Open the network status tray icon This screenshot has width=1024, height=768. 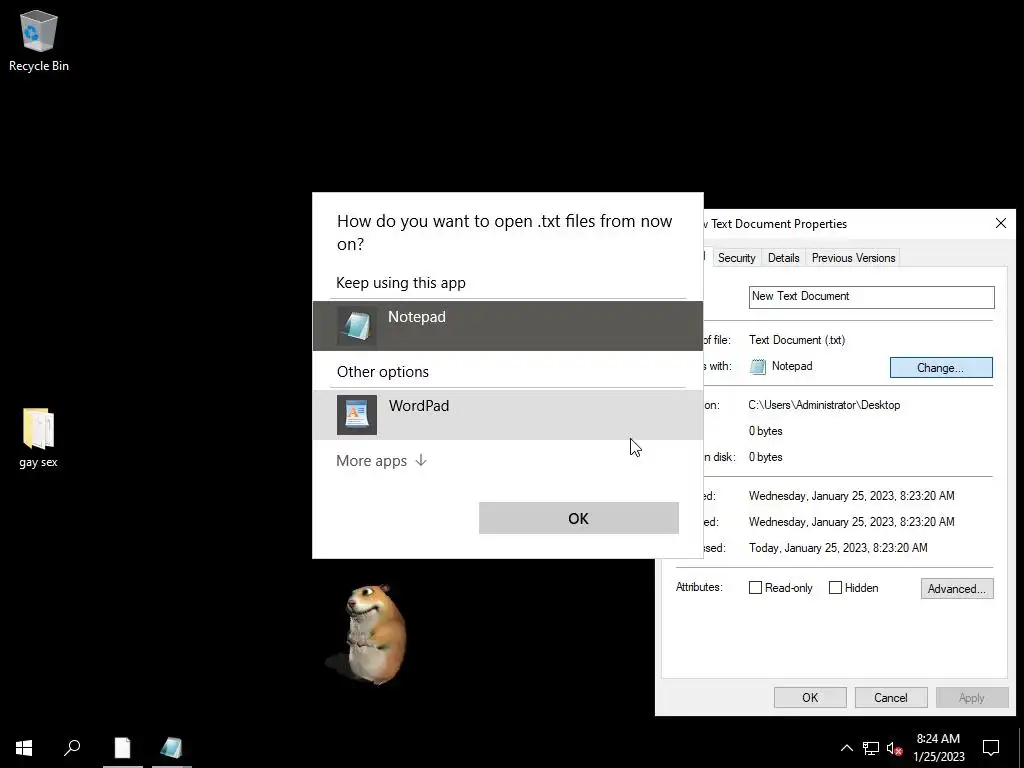pyautogui.click(x=871, y=748)
